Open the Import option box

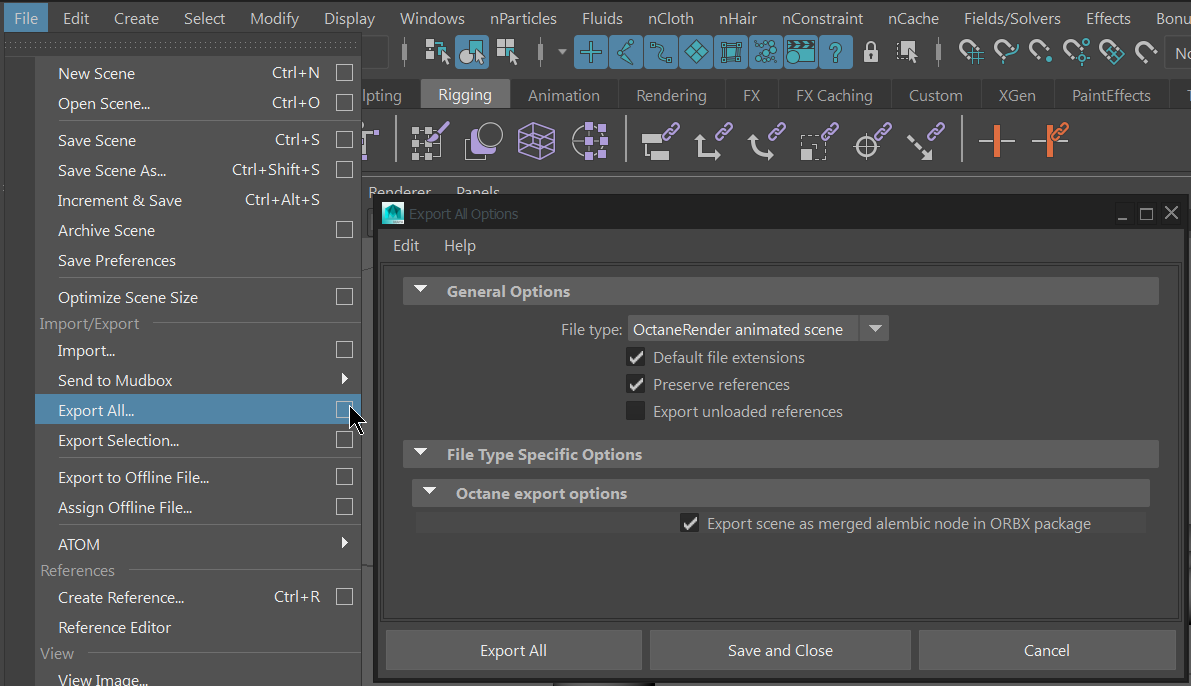pos(344,349)
